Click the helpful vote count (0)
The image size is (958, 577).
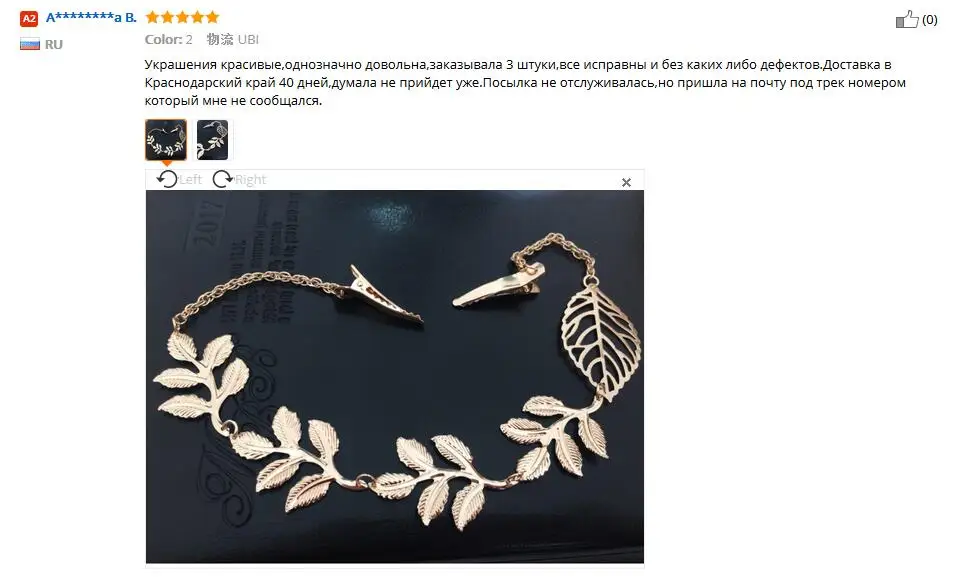tap(929, 20)
